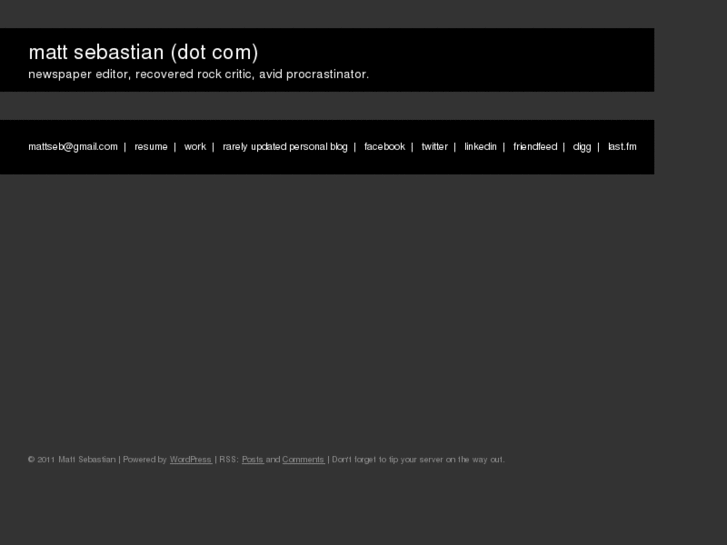Open the last.fm link
727x545 pixels.
tap(622, 147)
